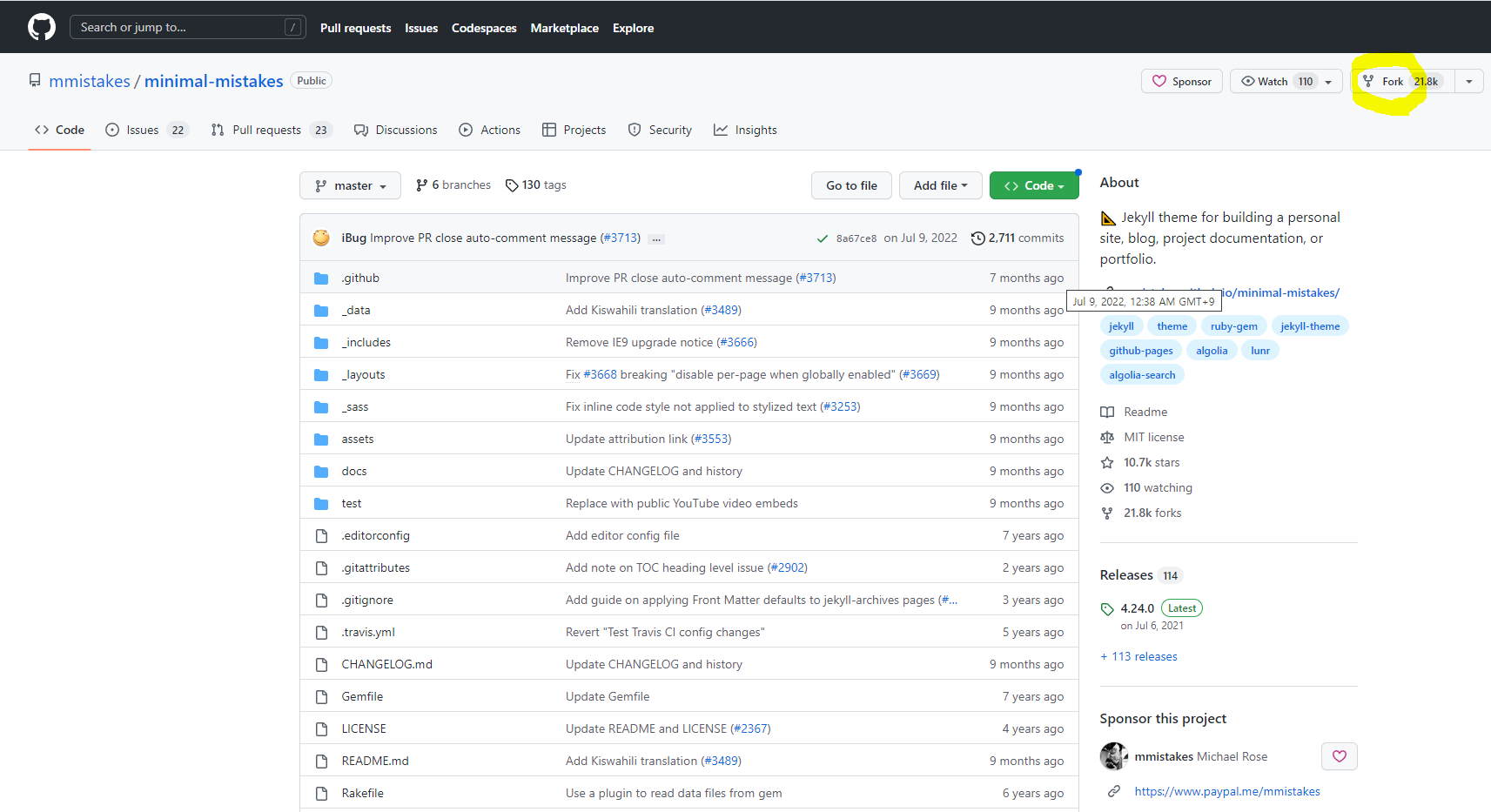Open the GitHub home logo
The height and width of the screenshot is (812, 1491).
click(x=42, y=27)
